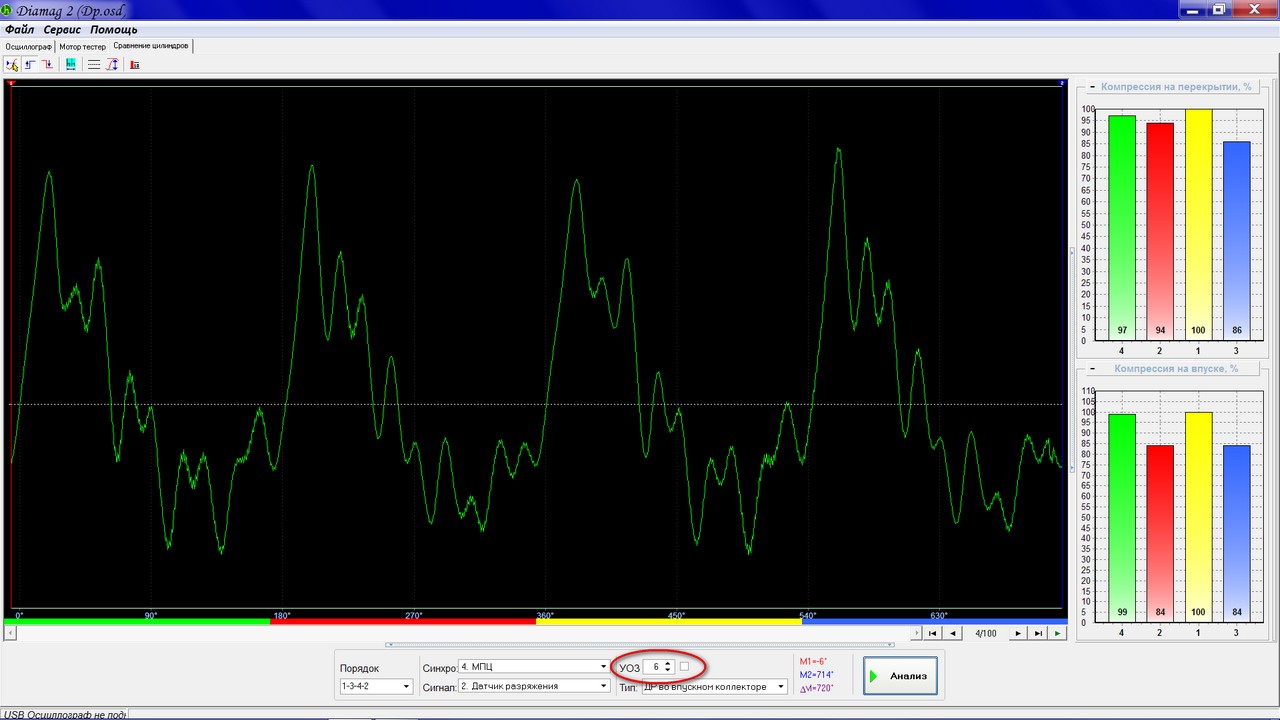
Task: Switch to the Осциллограф tab
Action: point(28,46)
